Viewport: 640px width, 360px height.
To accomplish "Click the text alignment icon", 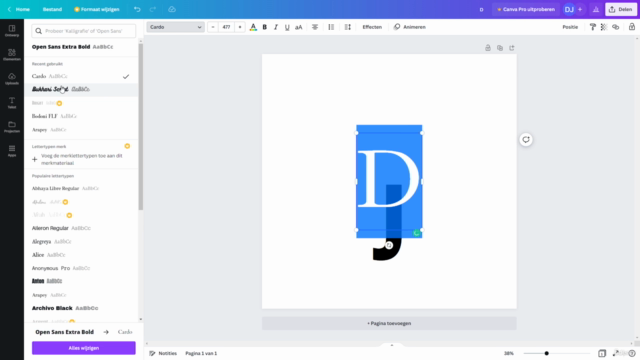I will click(x=315, y=27).
